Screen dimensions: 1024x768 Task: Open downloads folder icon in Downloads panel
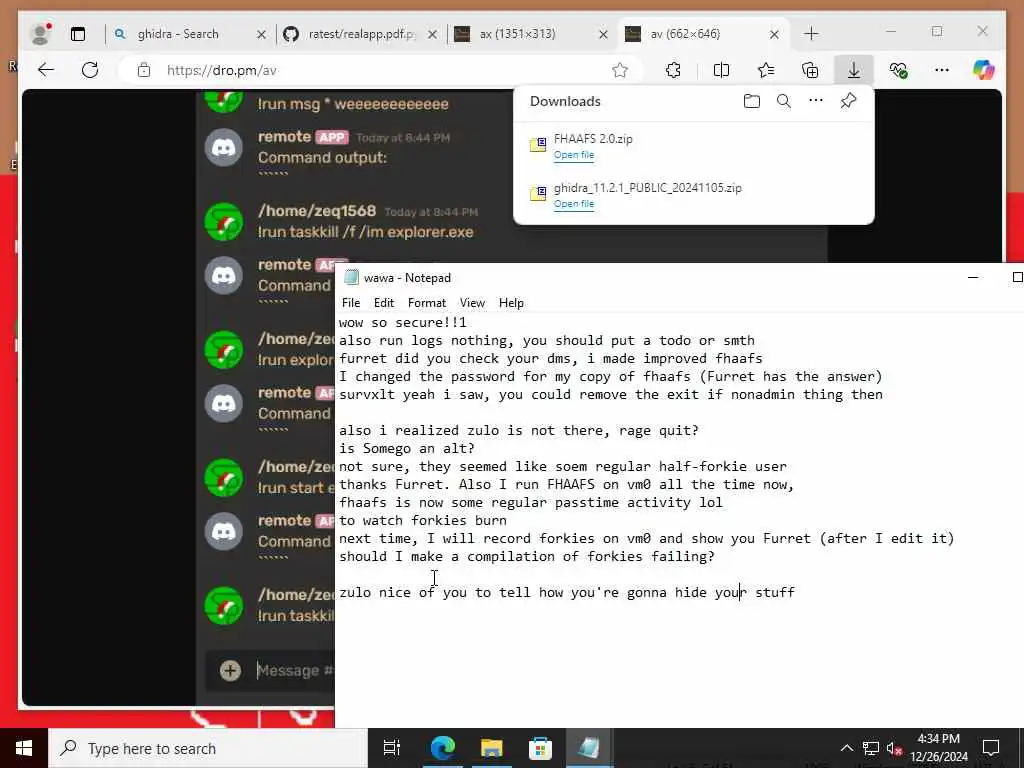pyautogui.click(x=752, y=101)
